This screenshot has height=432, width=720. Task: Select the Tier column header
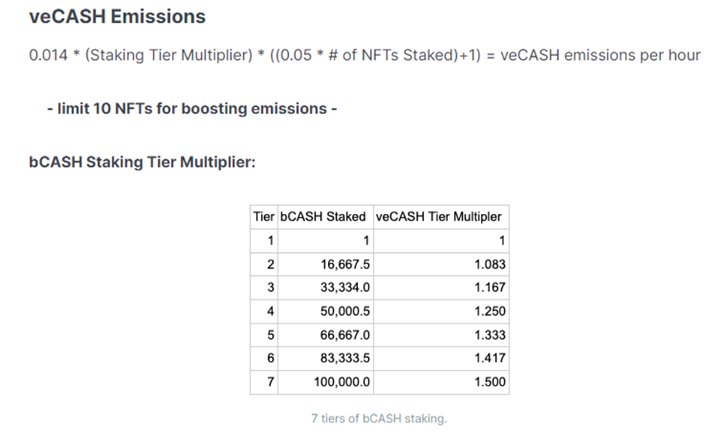click(264, 217)
